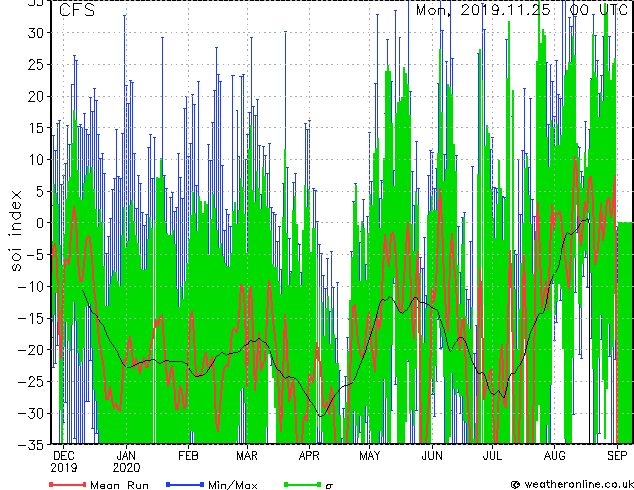Click the y-axis value 30
634x490 pixels.
(36, 33)
